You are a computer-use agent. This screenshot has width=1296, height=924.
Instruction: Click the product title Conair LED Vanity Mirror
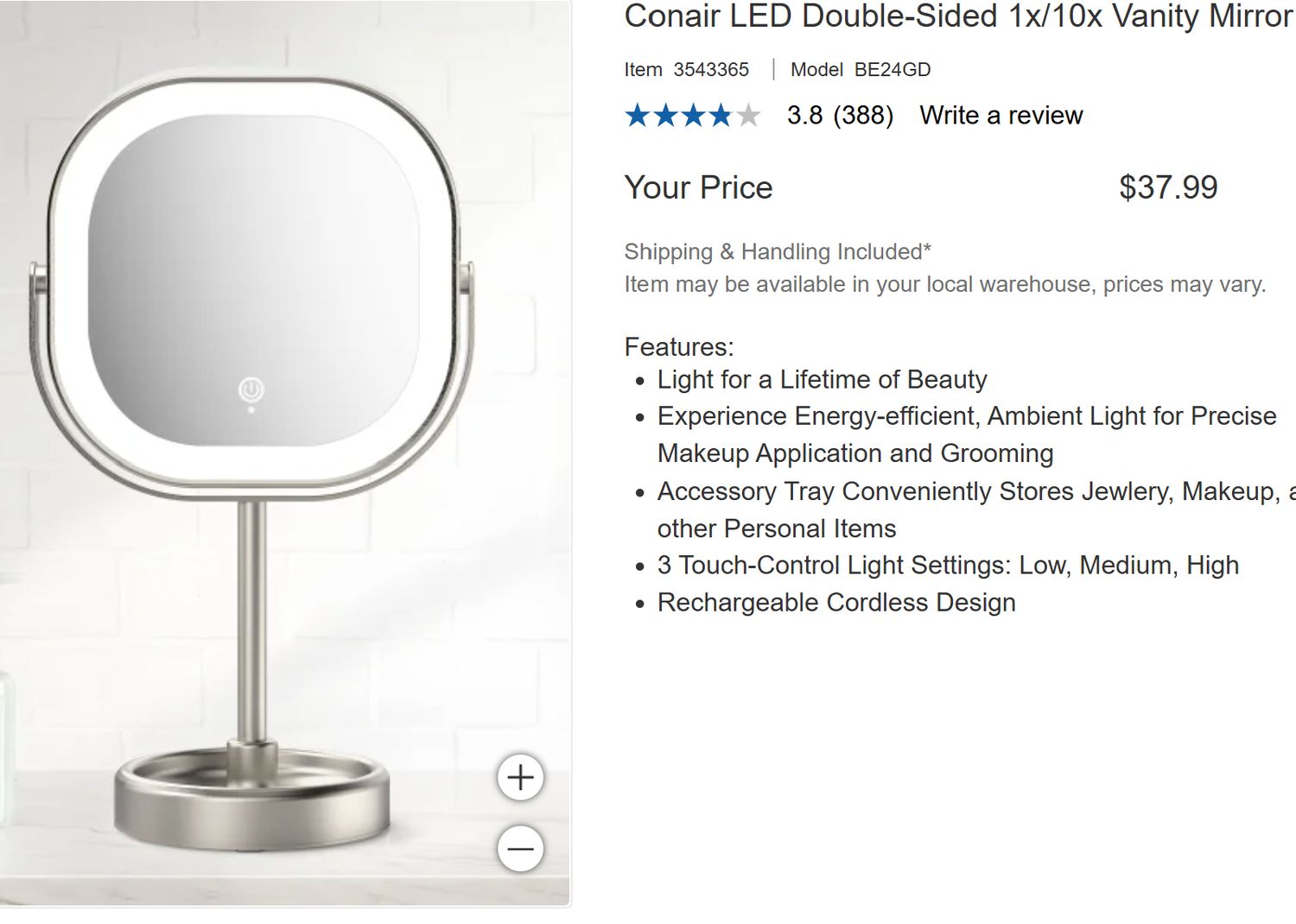(x=950, y=16)
